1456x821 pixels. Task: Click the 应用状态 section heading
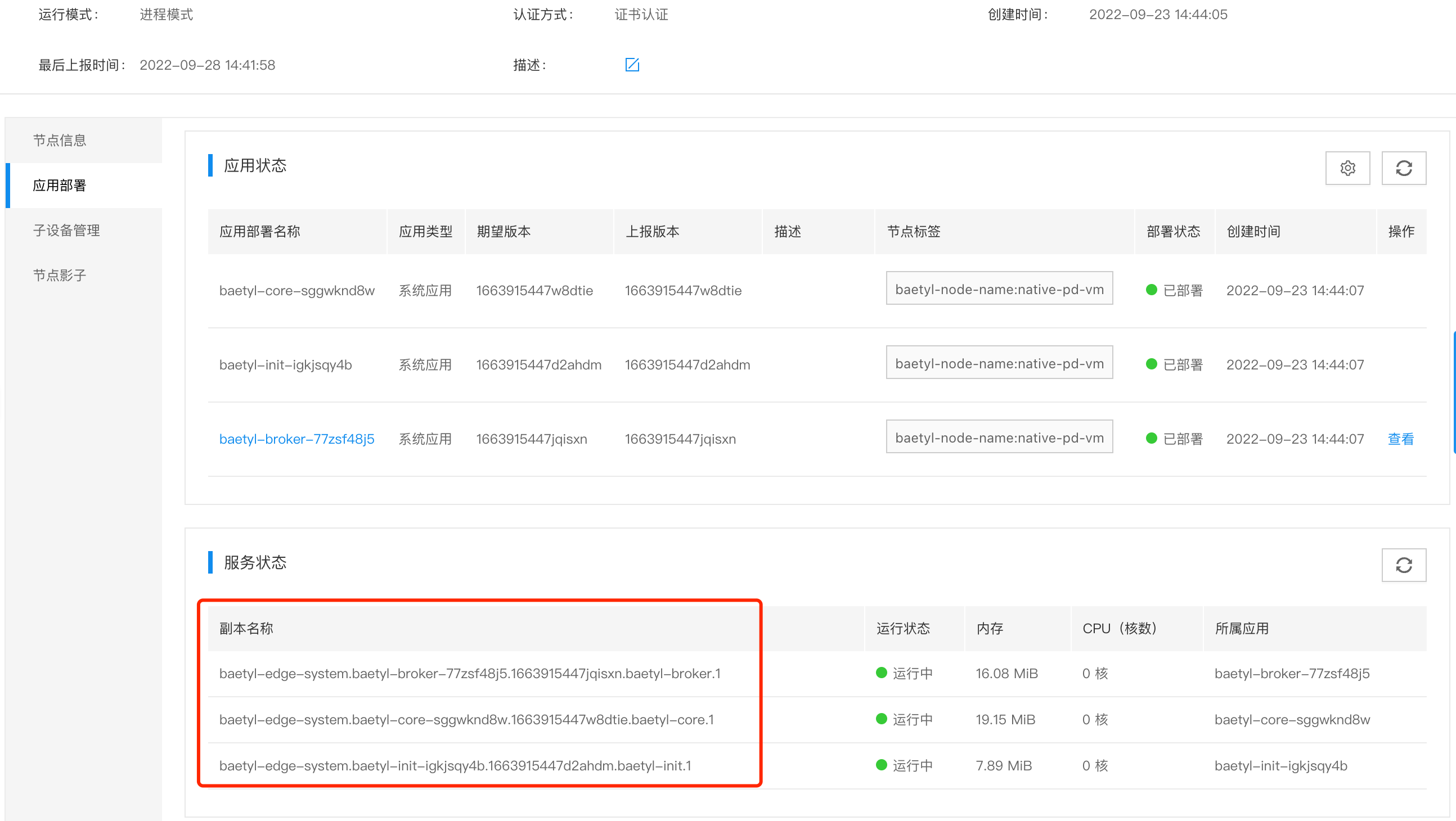click(255, 165)
